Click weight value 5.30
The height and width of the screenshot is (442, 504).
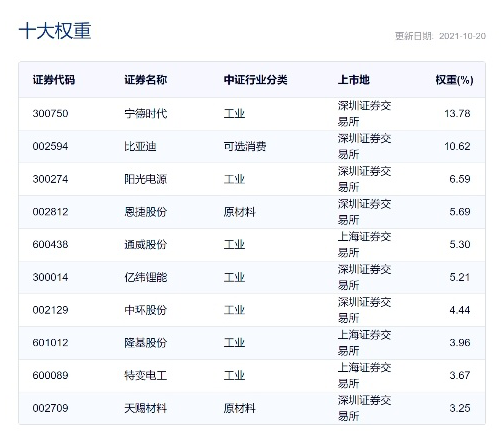(x=460, y=244)
